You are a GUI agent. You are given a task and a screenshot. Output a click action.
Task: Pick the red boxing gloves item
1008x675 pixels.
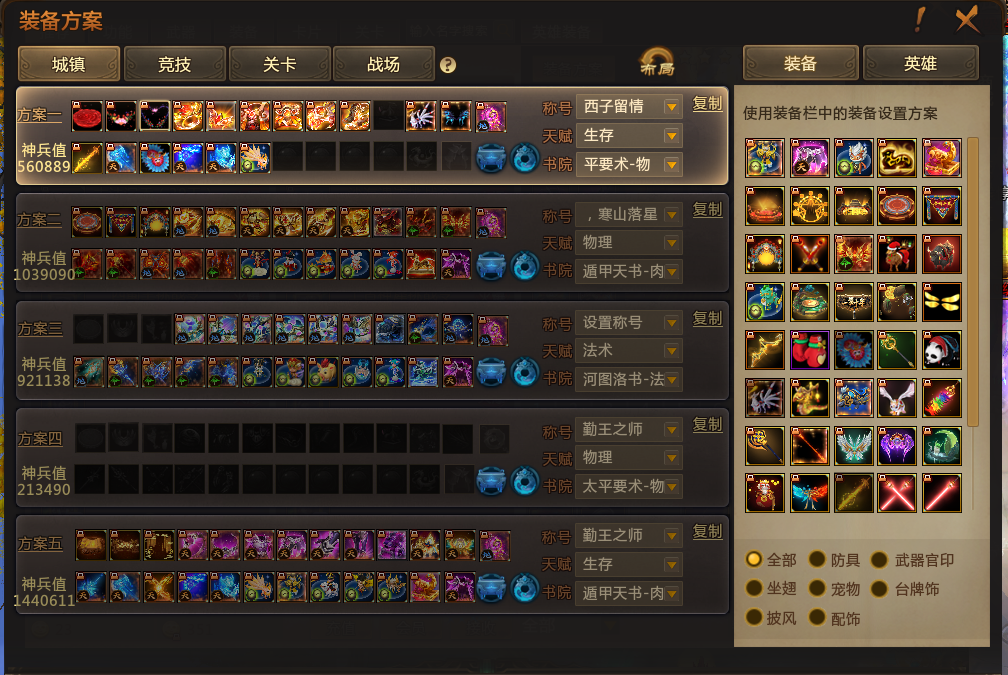809,350
